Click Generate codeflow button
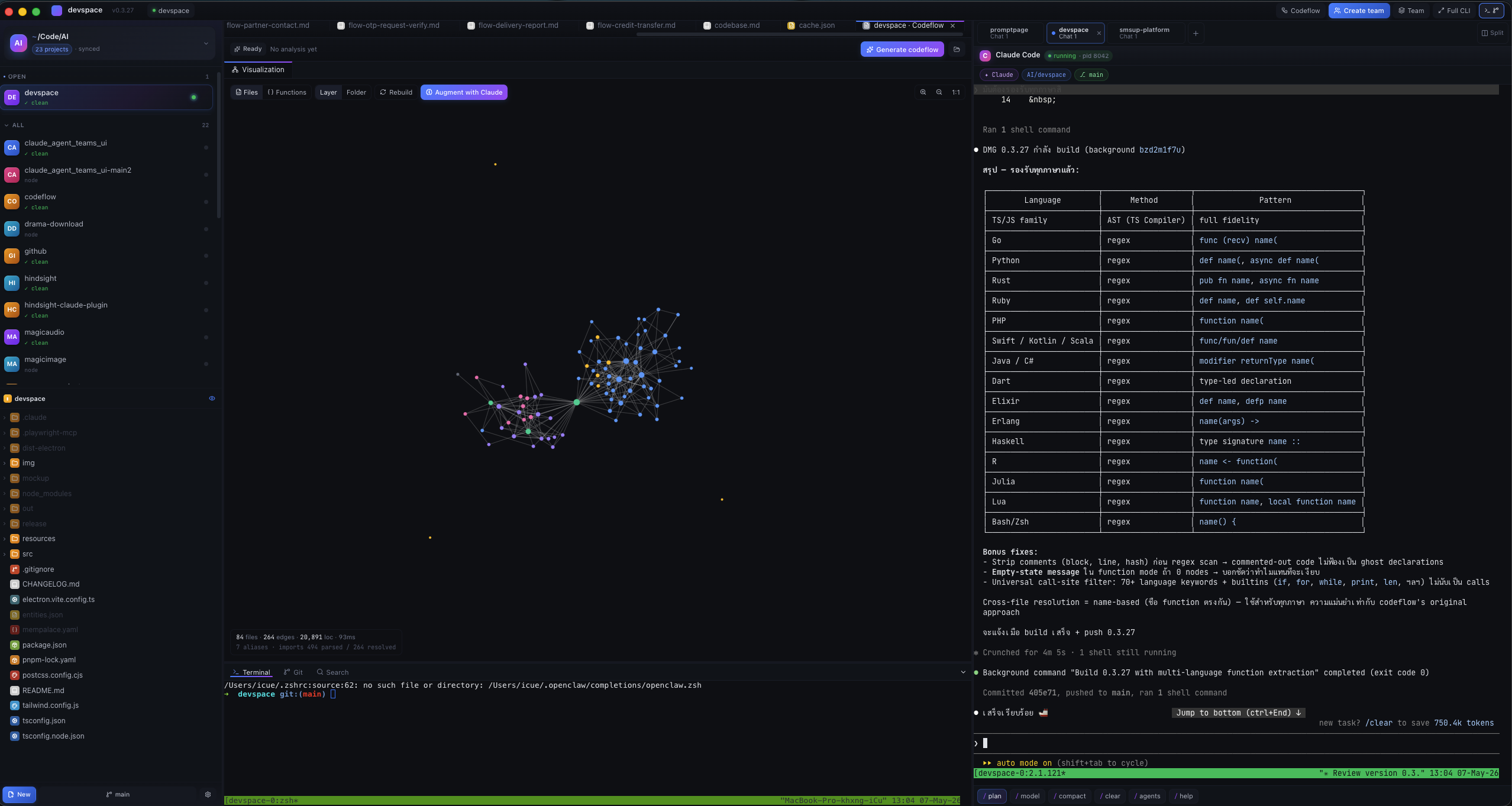The height and width of the screenshot is (806, 1512). [x=902, y=50]
